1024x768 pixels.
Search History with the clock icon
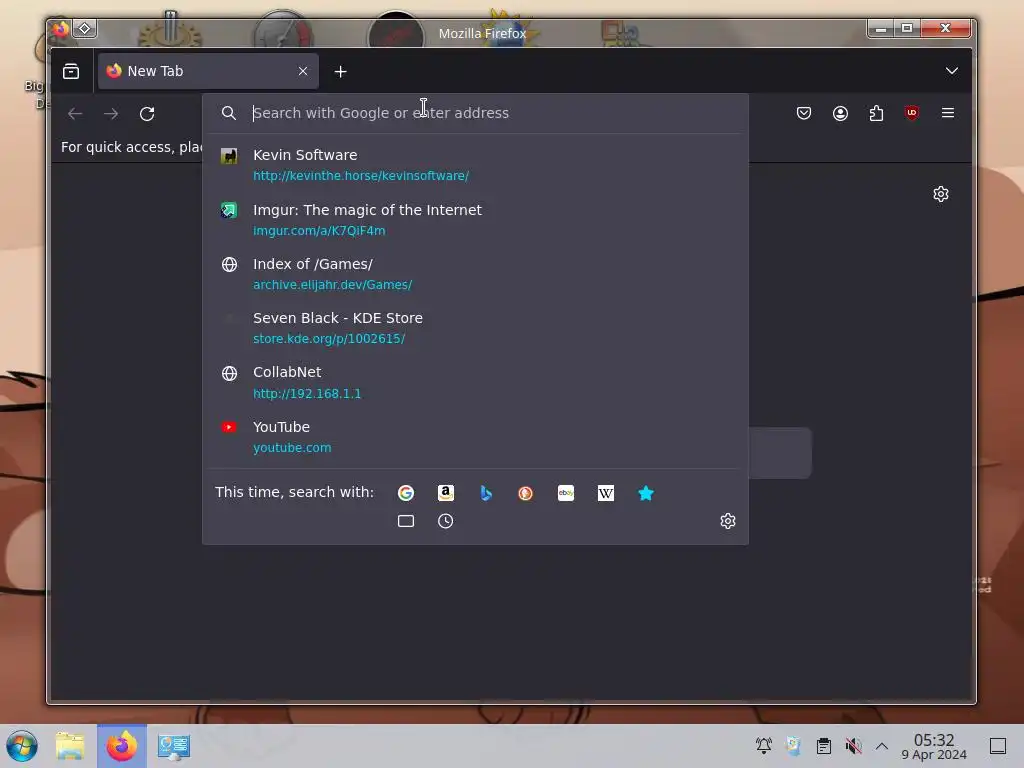[445, 521]
